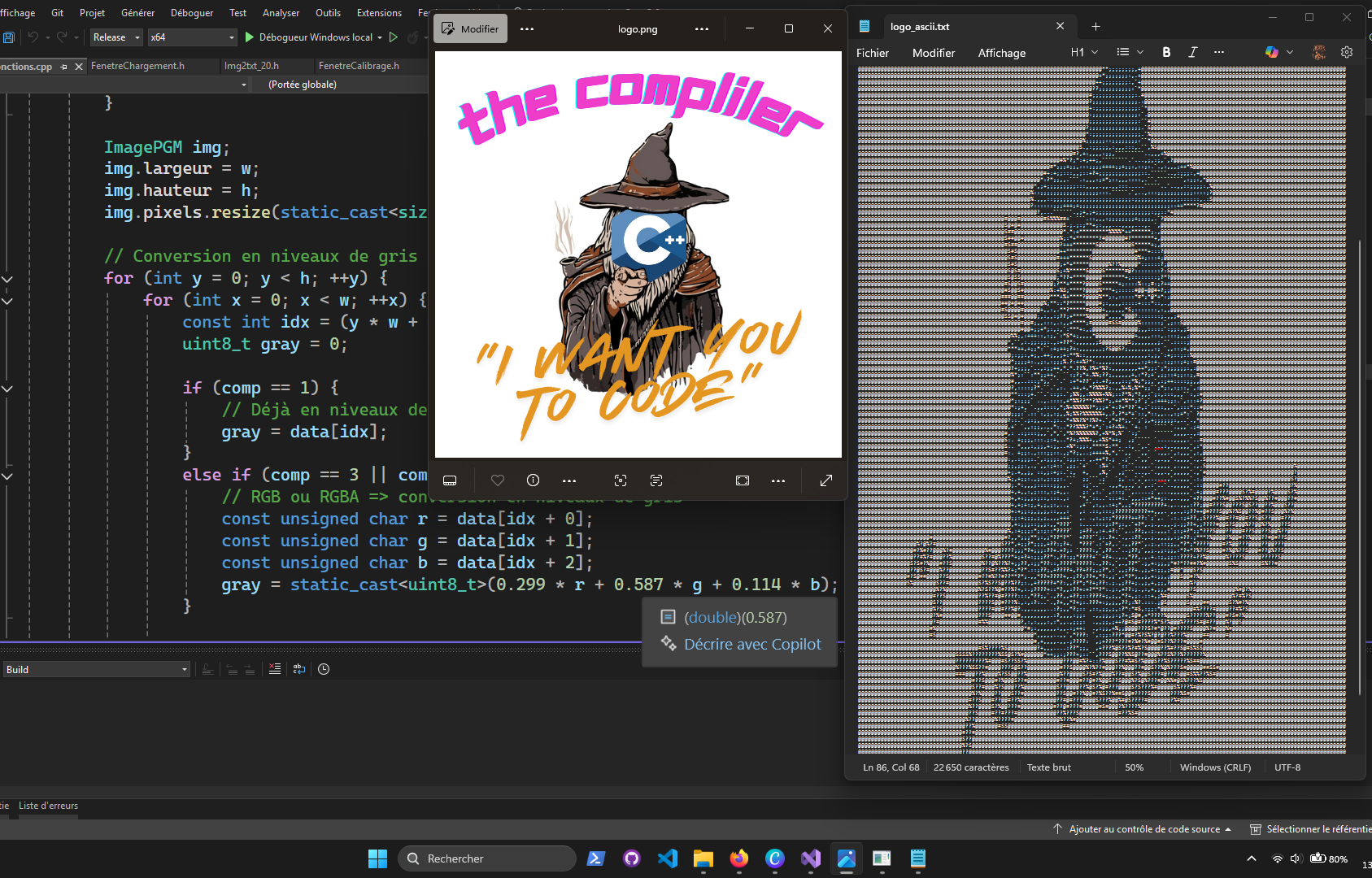
Task: Toggle the filmstrip view in Photos
Action: click(450, 480)
